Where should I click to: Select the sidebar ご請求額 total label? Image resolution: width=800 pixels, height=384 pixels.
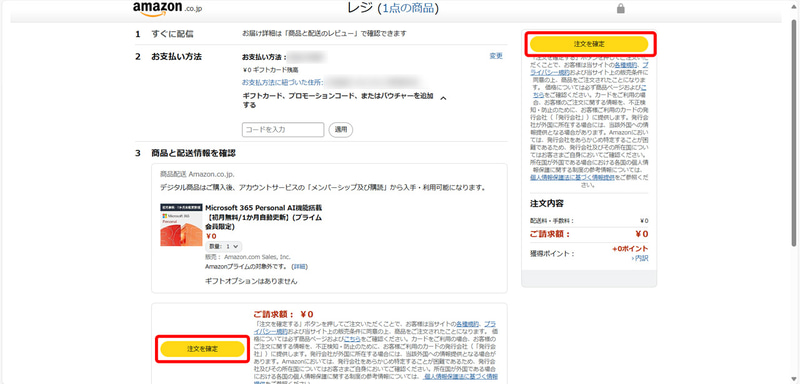(550, 234)
